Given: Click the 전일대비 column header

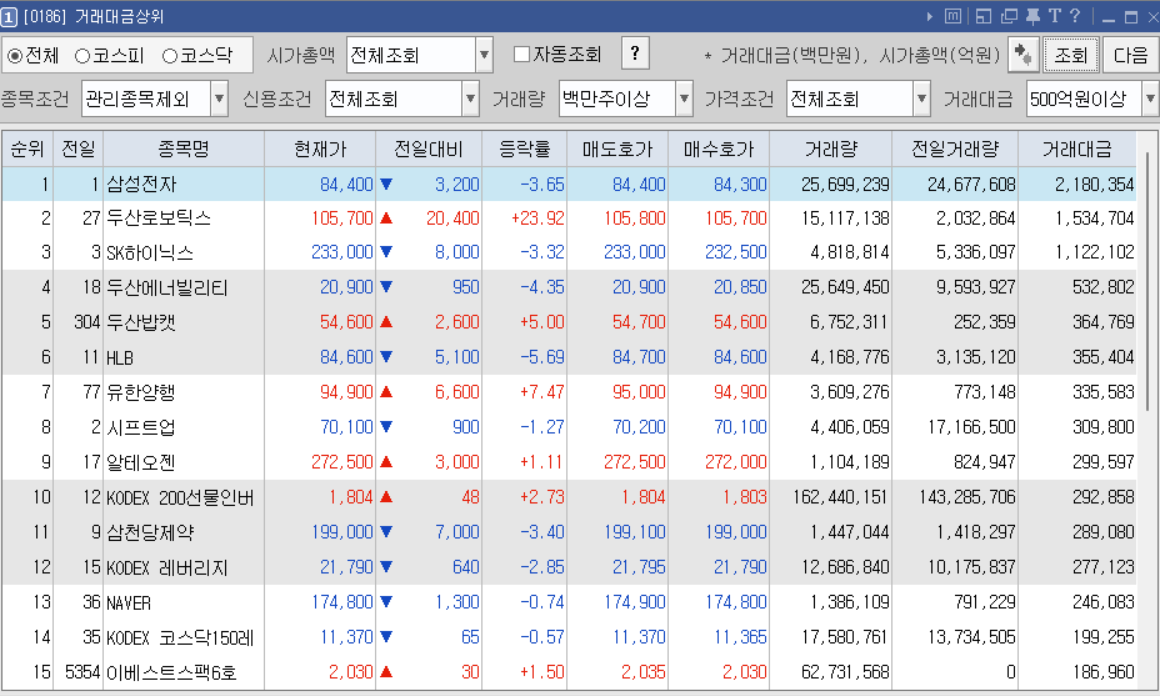Looking at the screenshot, I should click(429, 149).
